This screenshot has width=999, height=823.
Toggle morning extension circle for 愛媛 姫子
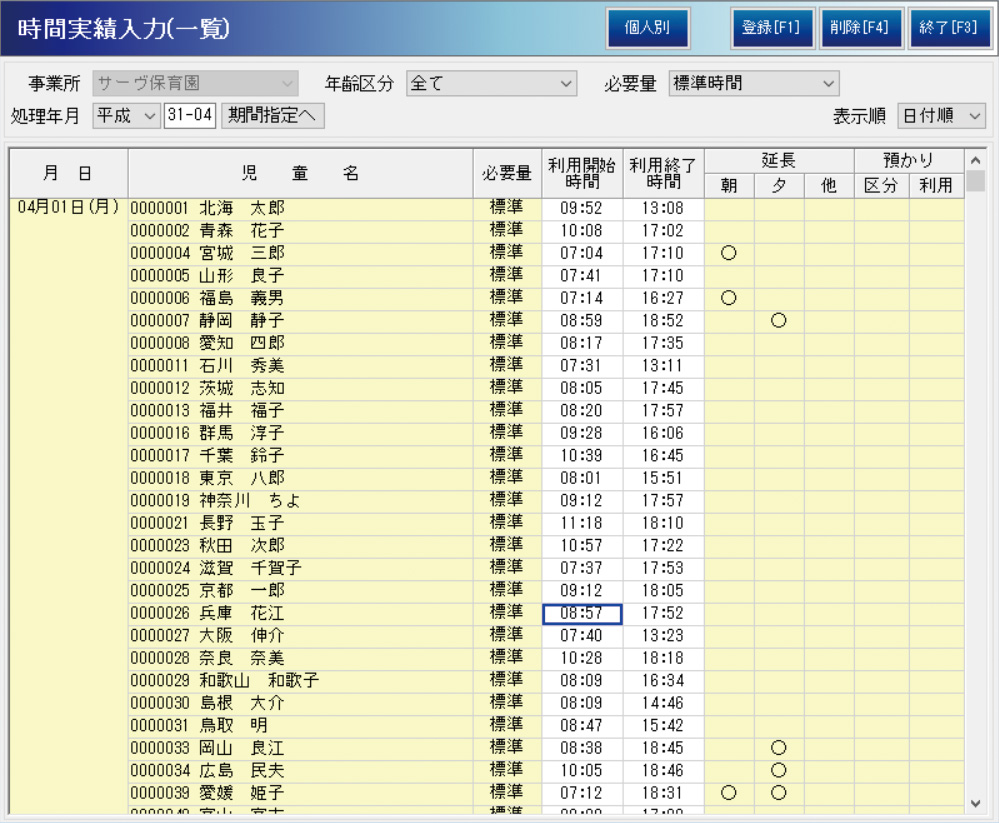click(729, 792)
